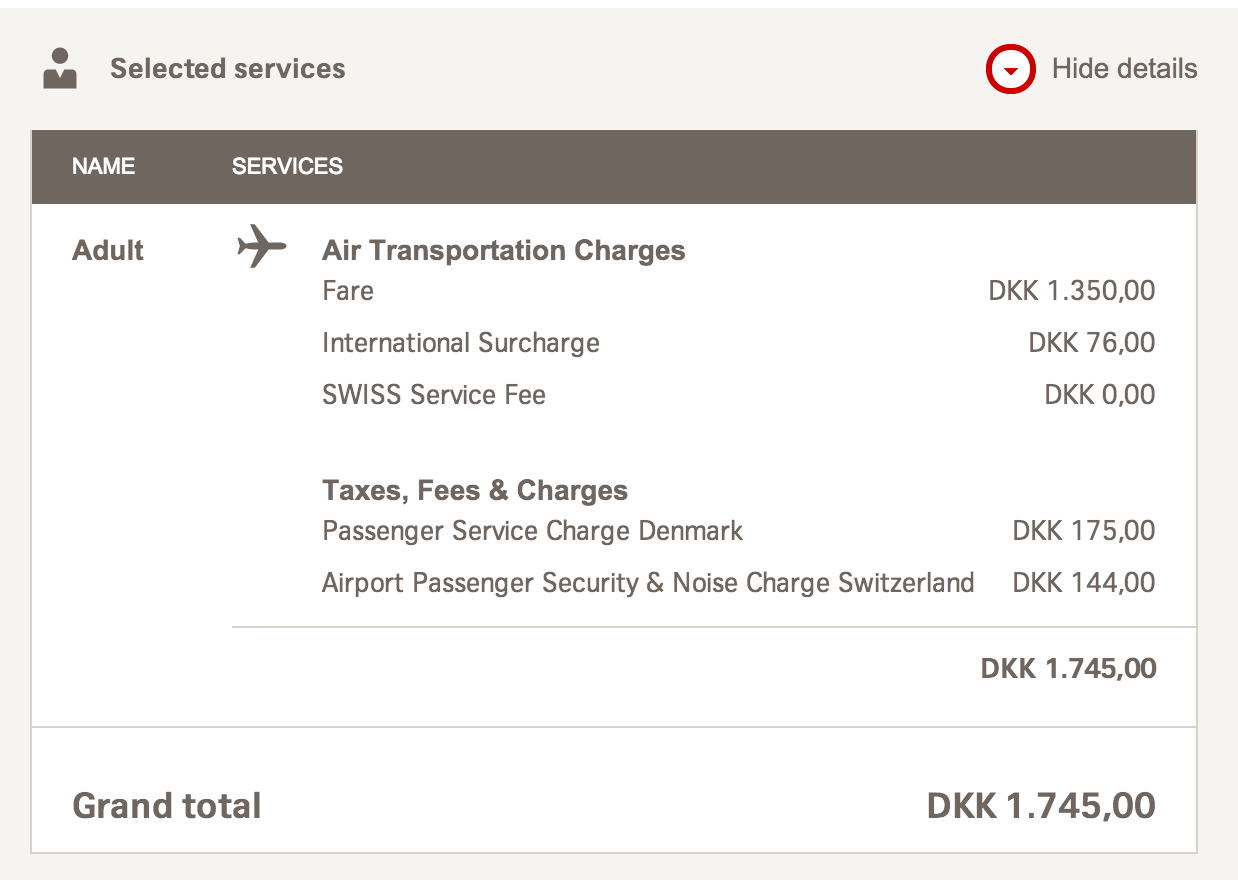This screenshot has height=880, width=1238.
Task: Select the Taxes, Fees & Charges heading
Action: [x=475, y=490]
